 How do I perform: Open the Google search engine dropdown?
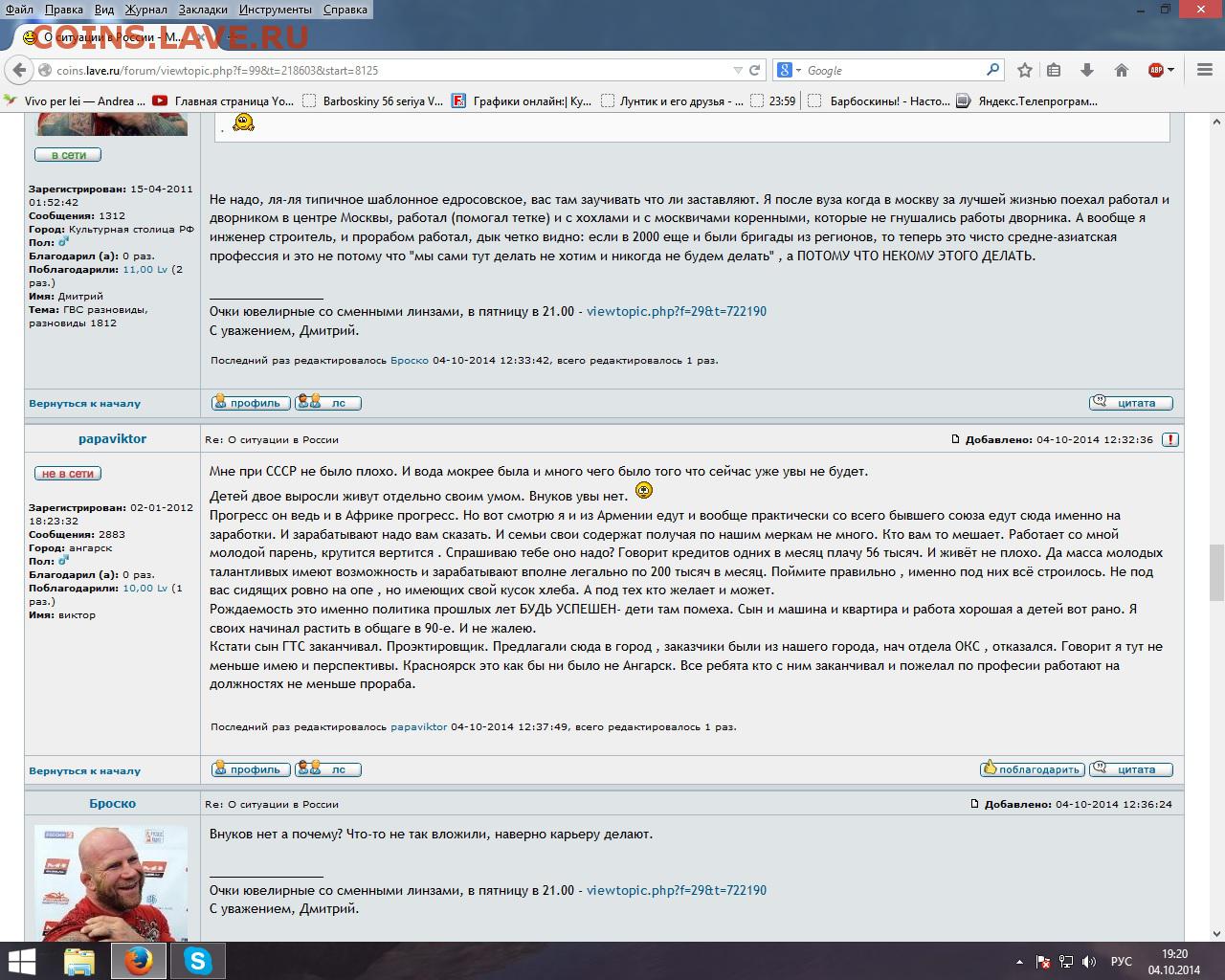click(788, 70)
